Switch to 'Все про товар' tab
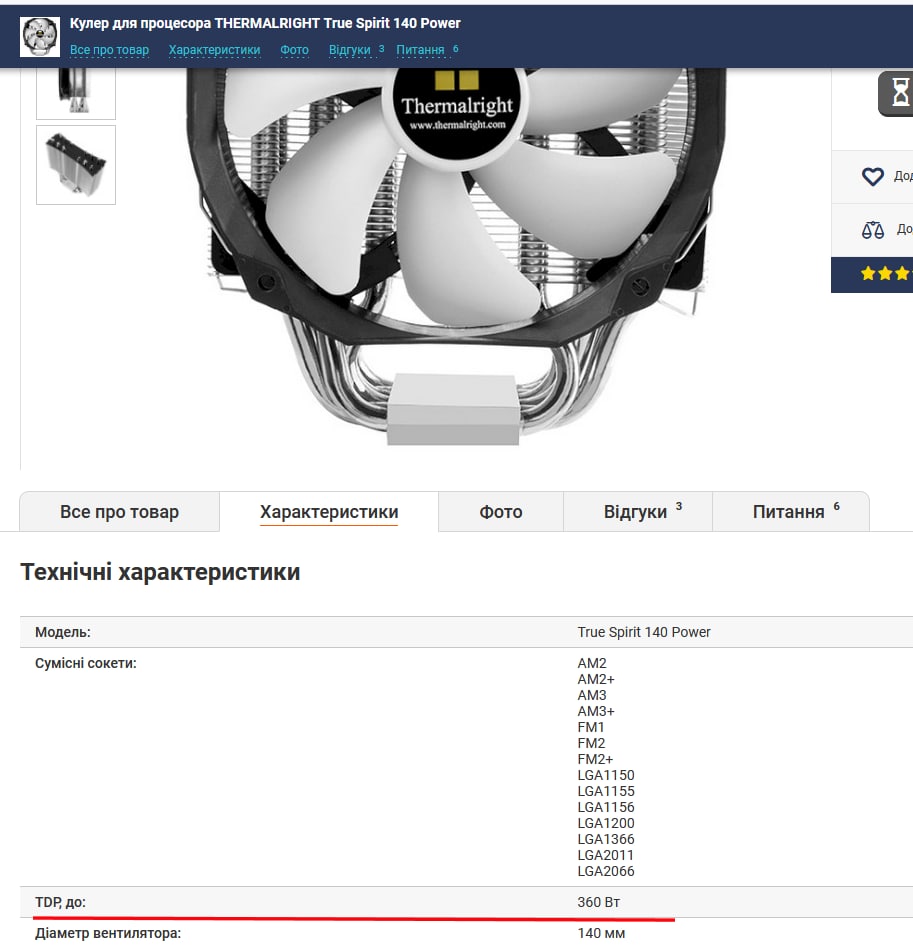Screen dimensions: 913x948 coord(120,512)
